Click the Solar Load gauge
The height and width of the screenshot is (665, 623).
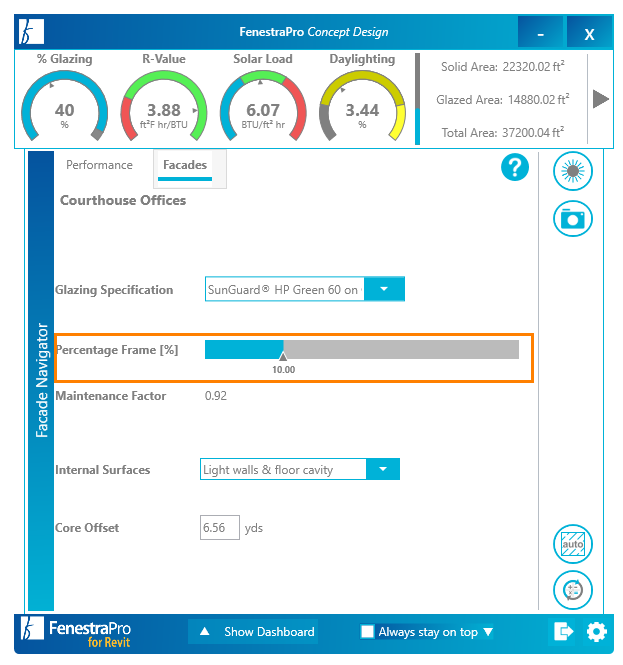pos(263,105)
